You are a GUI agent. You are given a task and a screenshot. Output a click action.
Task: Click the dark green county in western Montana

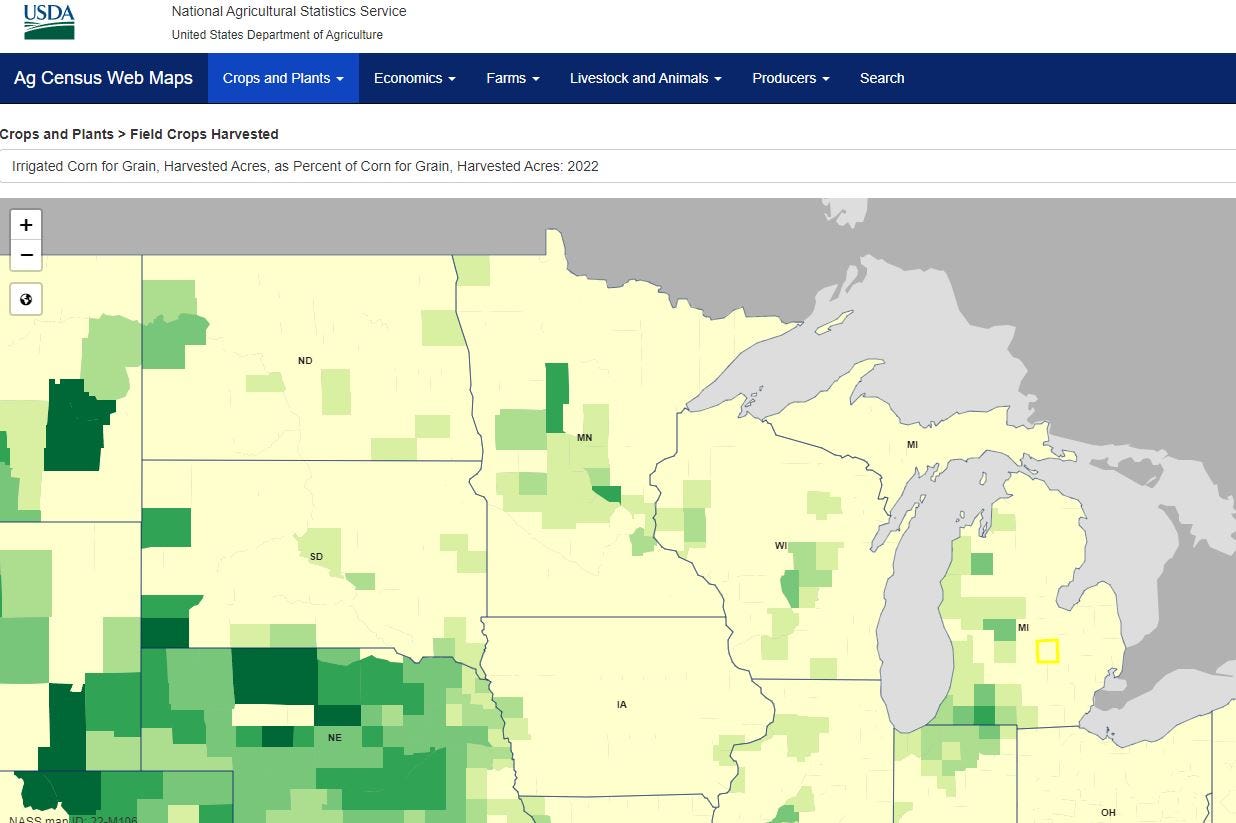(x=75, y=425)
